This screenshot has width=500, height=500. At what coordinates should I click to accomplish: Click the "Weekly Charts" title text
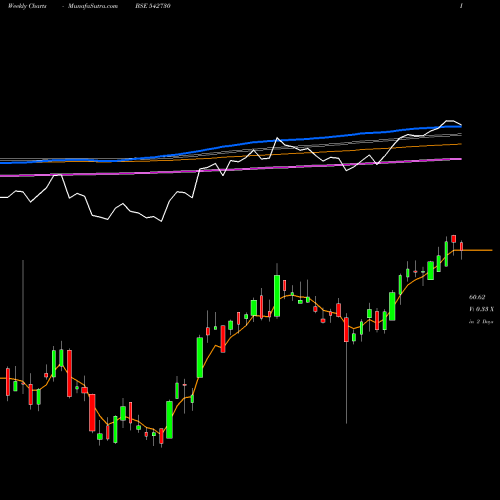pyautogui.click(x=27, y=6)
